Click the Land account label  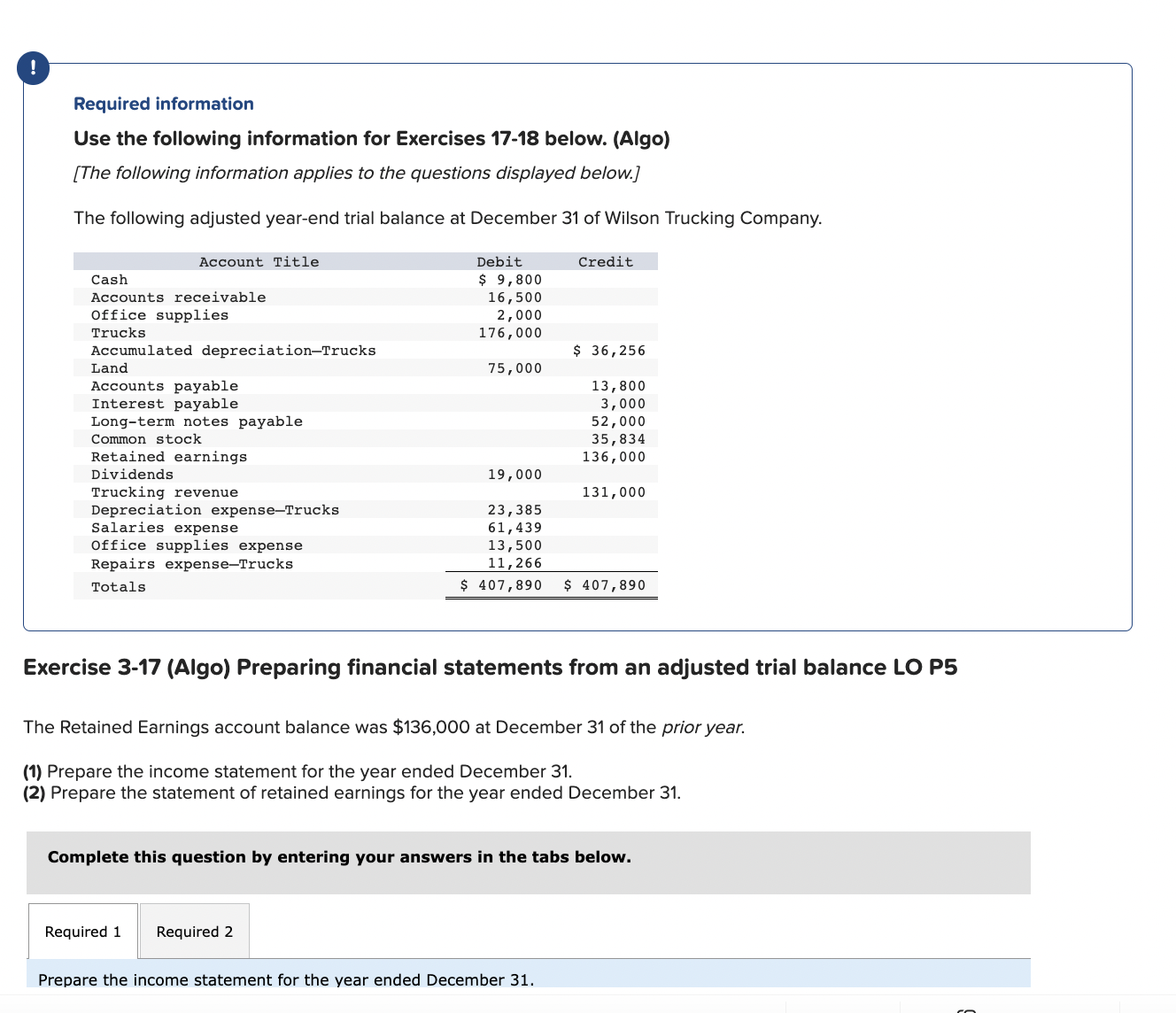[x=109, y=368]
